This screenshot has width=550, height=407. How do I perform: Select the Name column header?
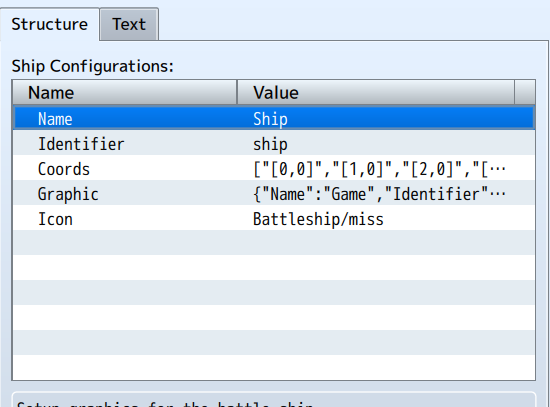point(125,93)
